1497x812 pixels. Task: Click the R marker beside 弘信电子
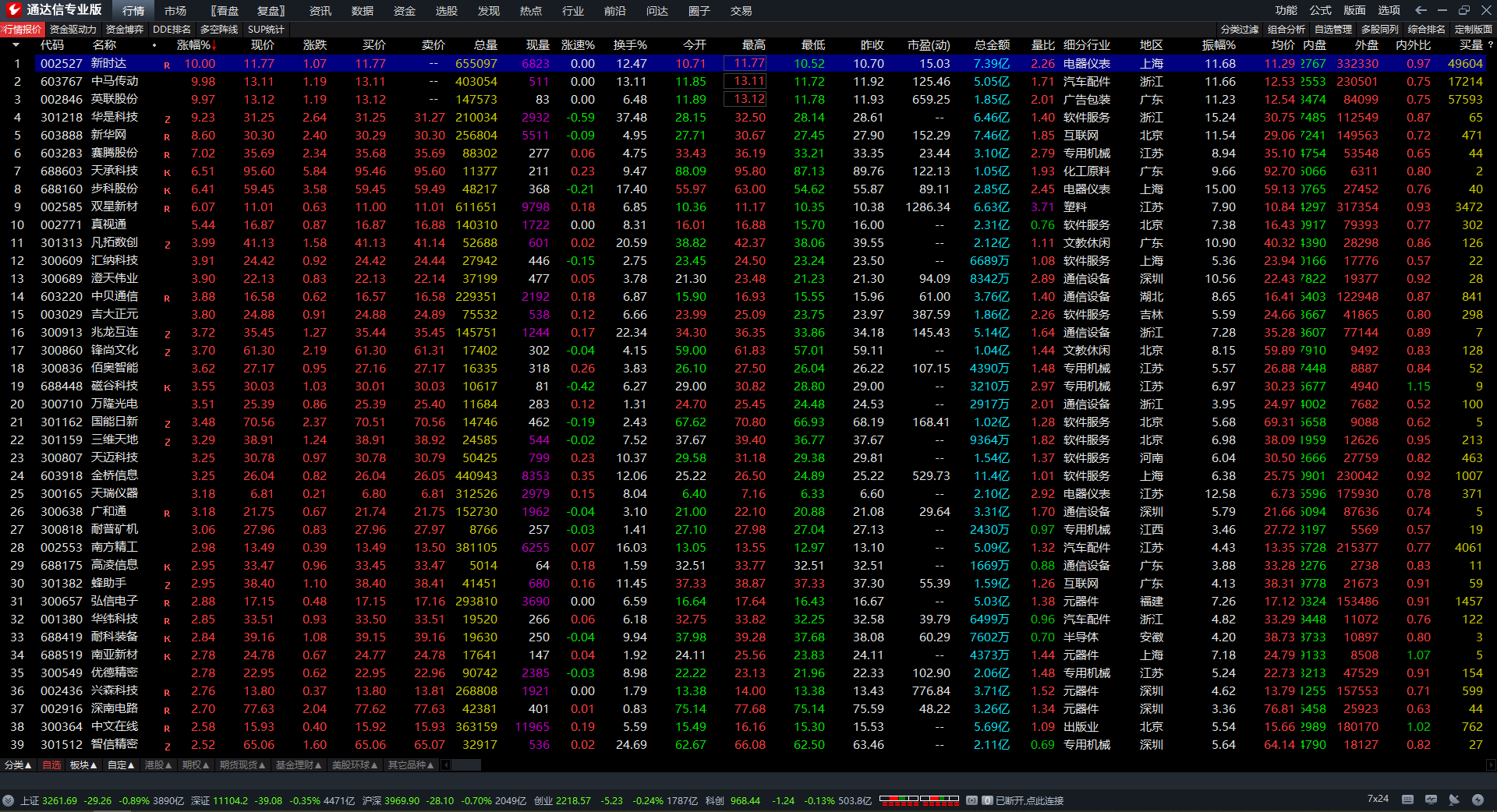167,603
